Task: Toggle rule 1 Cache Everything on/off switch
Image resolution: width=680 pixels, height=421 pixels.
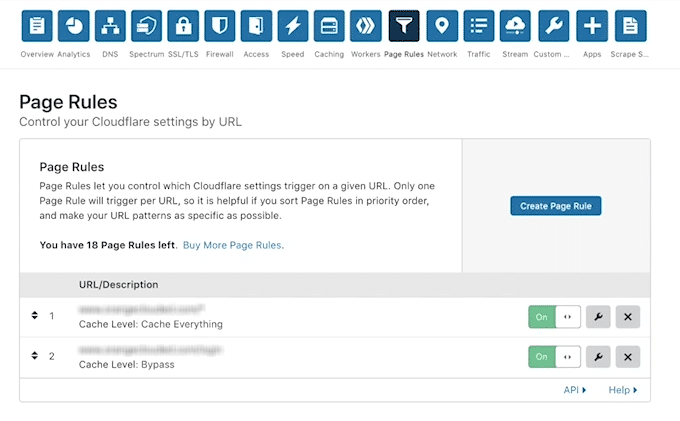Action: 554,317
